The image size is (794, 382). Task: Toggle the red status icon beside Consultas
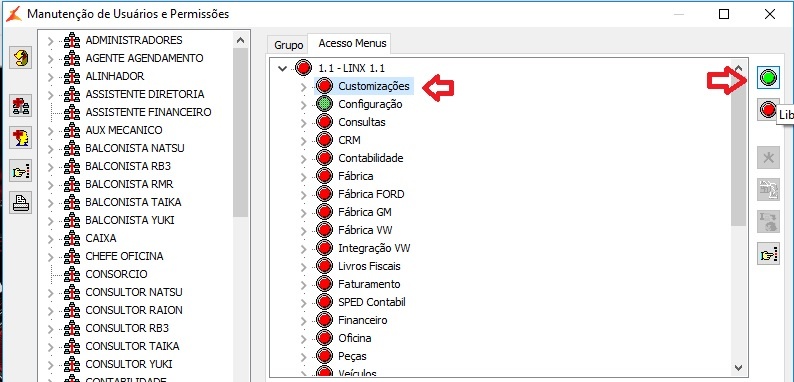pyautogui.click(x=324, y=122)
